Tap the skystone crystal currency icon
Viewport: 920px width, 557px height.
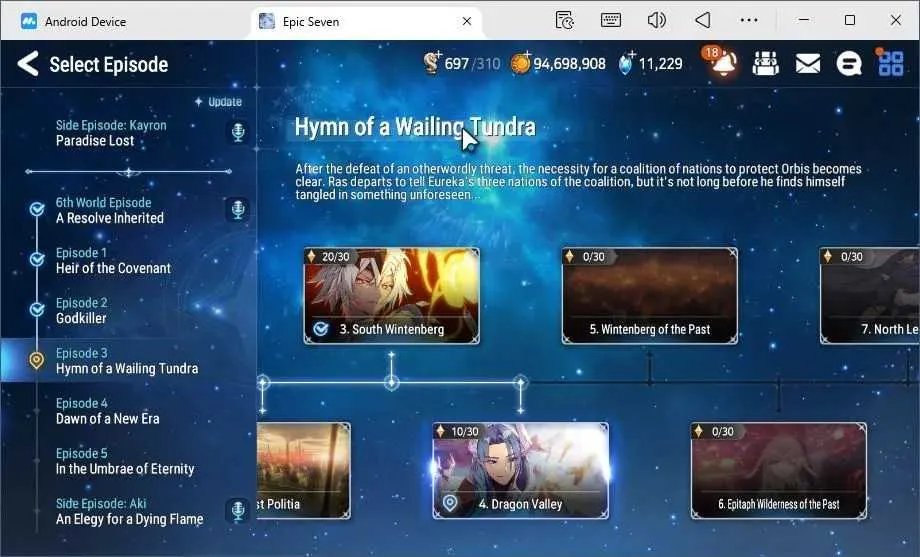627,63
